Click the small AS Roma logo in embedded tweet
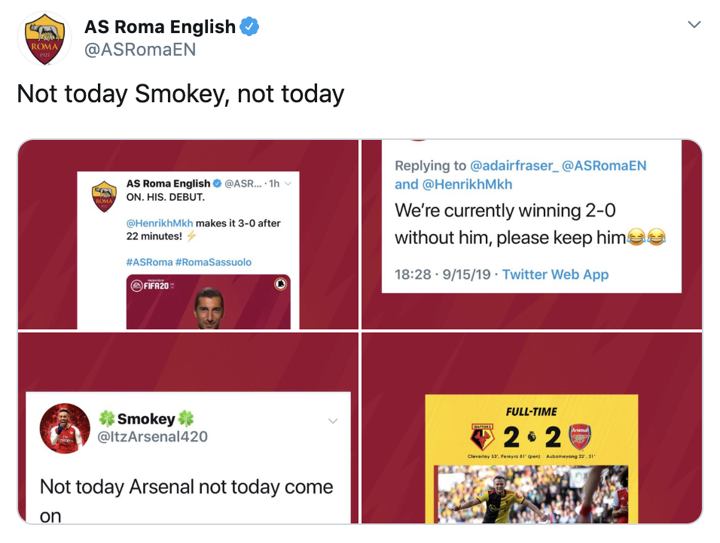Viewport: 720px width, 543px height. pyautogui.click(x=104, y=192)
